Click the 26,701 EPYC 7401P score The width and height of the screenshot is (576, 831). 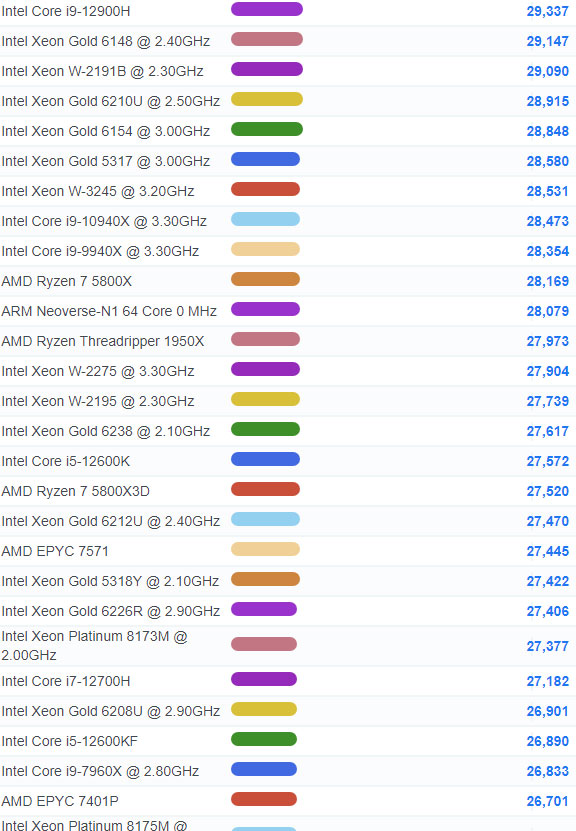(x=547, y=801)
